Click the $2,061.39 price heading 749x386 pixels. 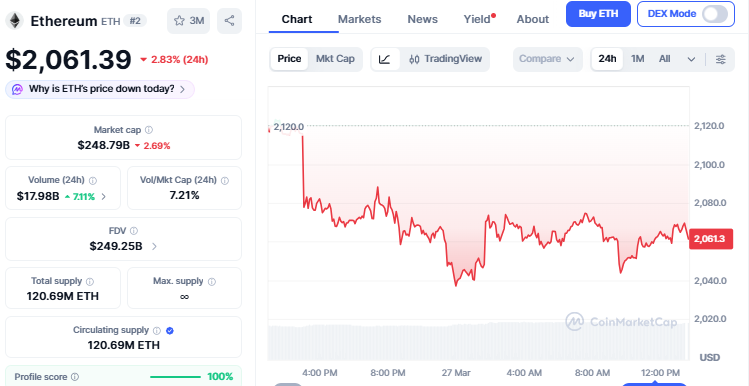click(x=68, y=60)
